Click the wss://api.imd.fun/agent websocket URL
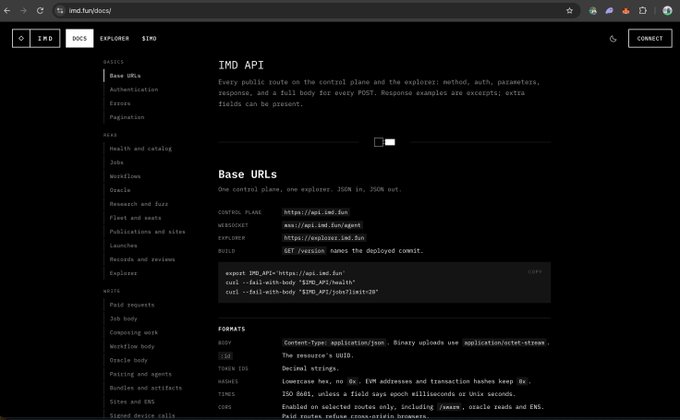This screenshot has width=680, height=420. coord(322,225)
